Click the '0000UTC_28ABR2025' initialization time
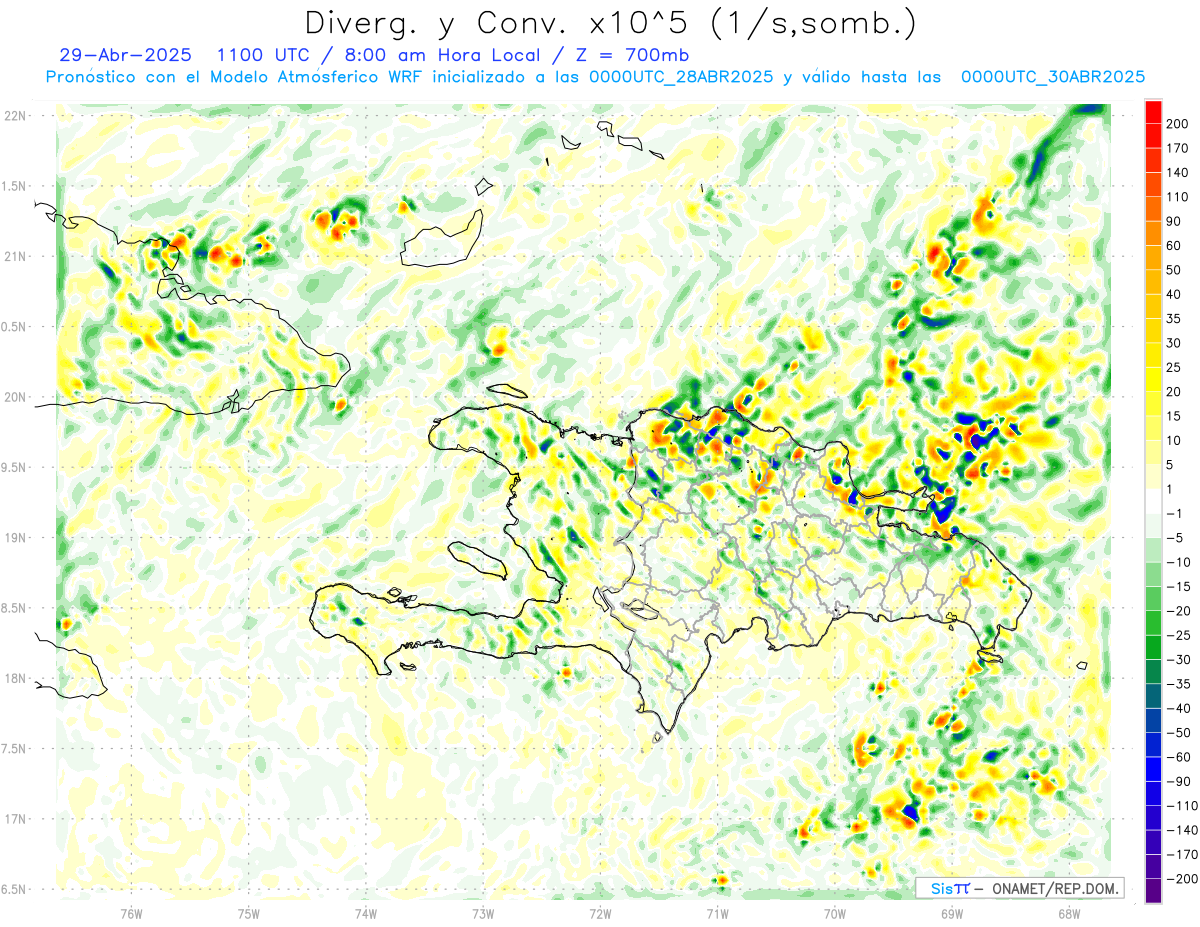 [681, 77]
